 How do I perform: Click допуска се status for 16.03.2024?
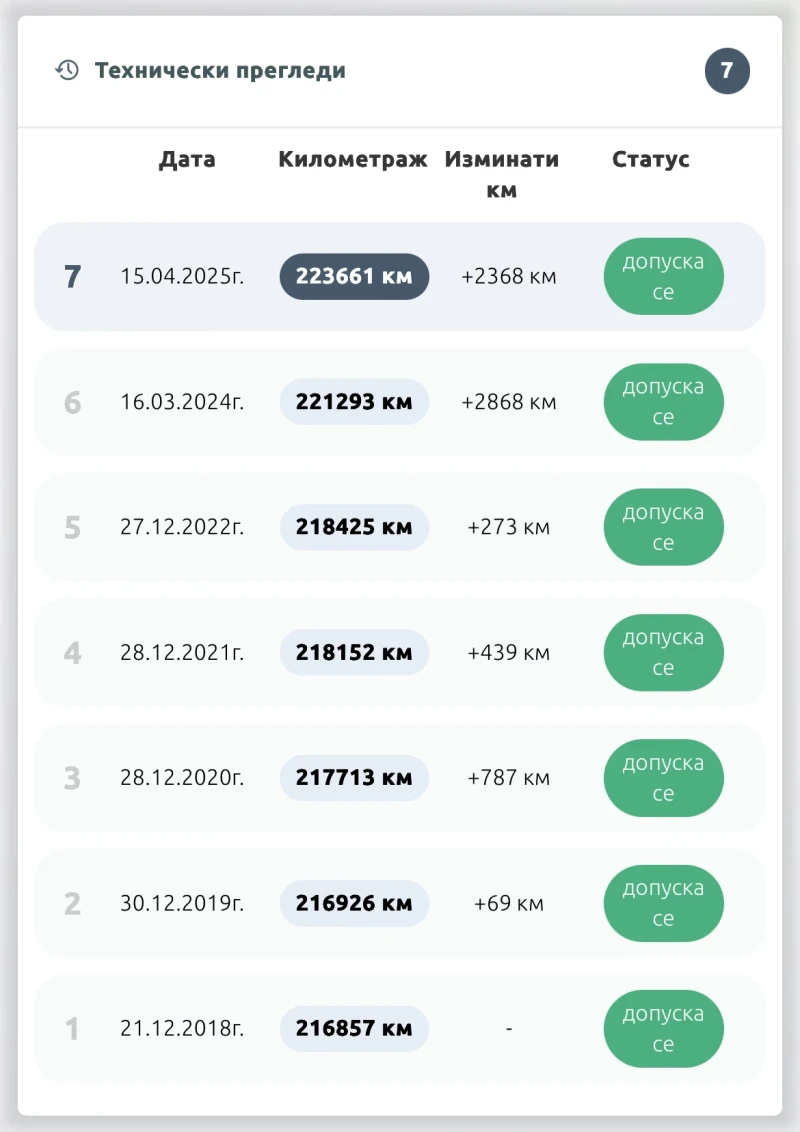click(x=663, y=402)
